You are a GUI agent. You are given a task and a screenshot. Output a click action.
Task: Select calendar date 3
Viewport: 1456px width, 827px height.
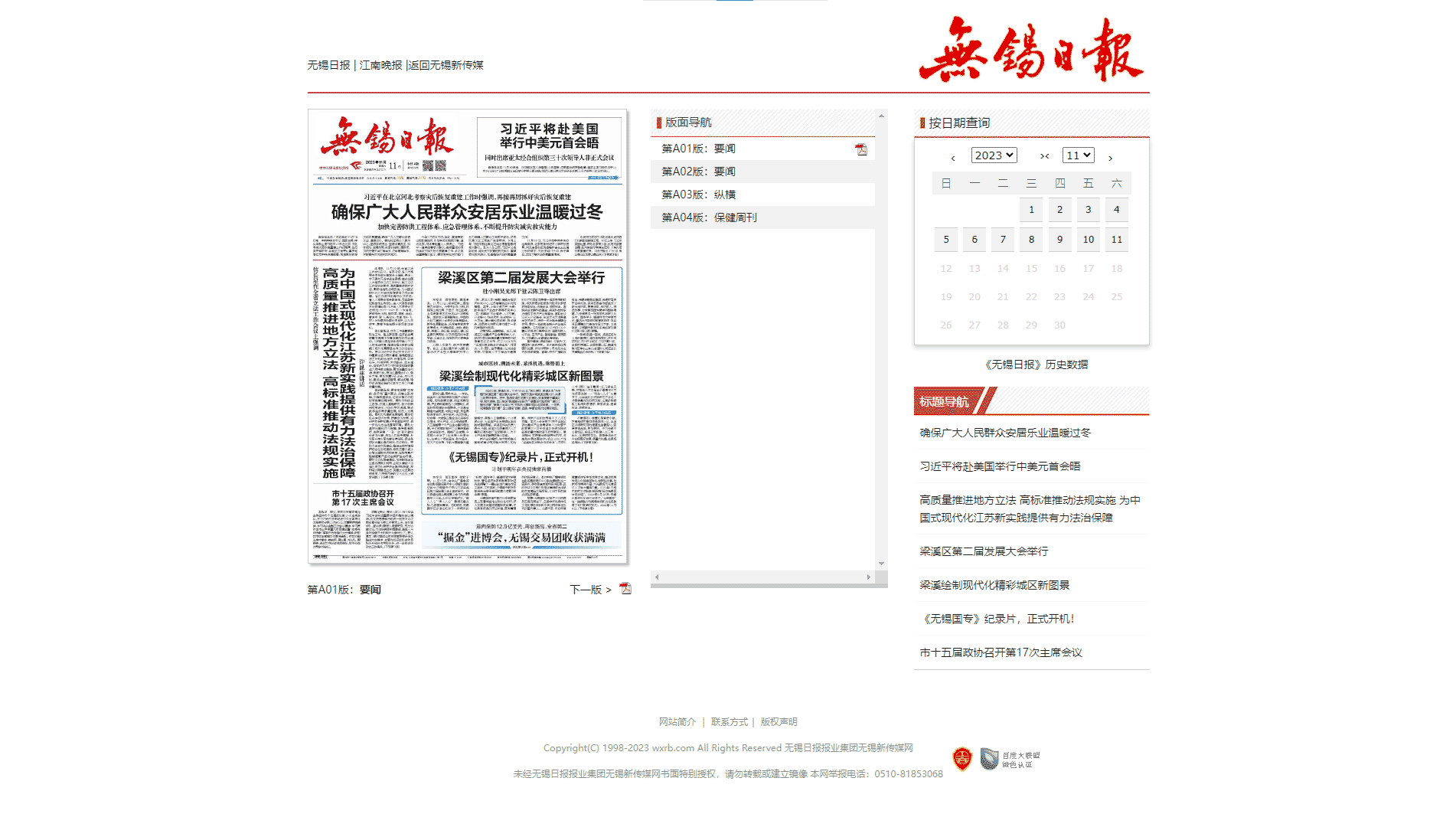(1088, 210)
